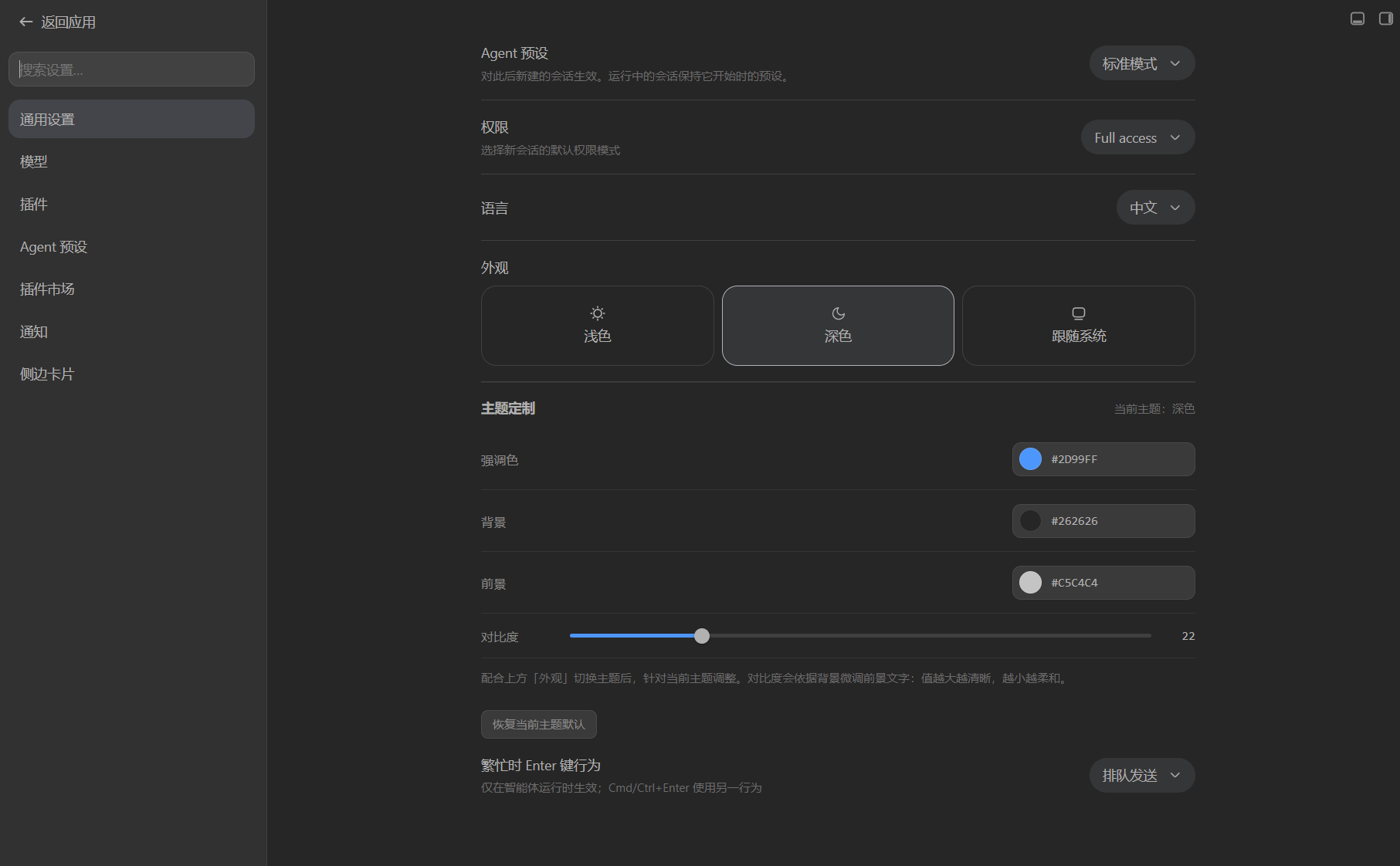Click the 当前主题：深色 label
The height and width of the screenshot is (866, 1400).
pyautogui.click(x=1154, y=409)
